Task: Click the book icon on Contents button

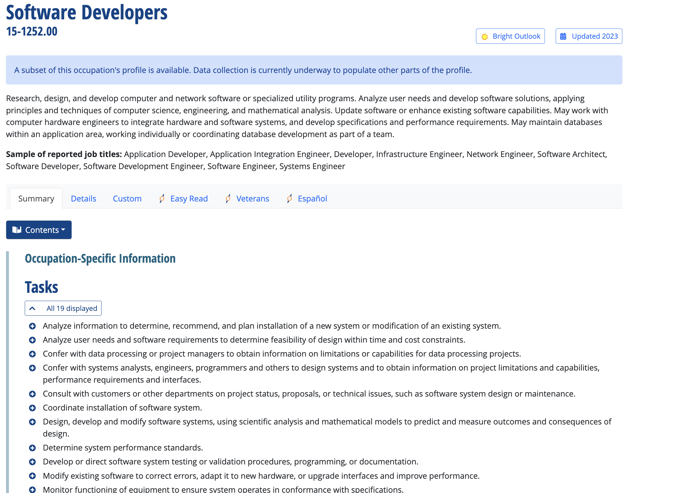Action: 17,230
